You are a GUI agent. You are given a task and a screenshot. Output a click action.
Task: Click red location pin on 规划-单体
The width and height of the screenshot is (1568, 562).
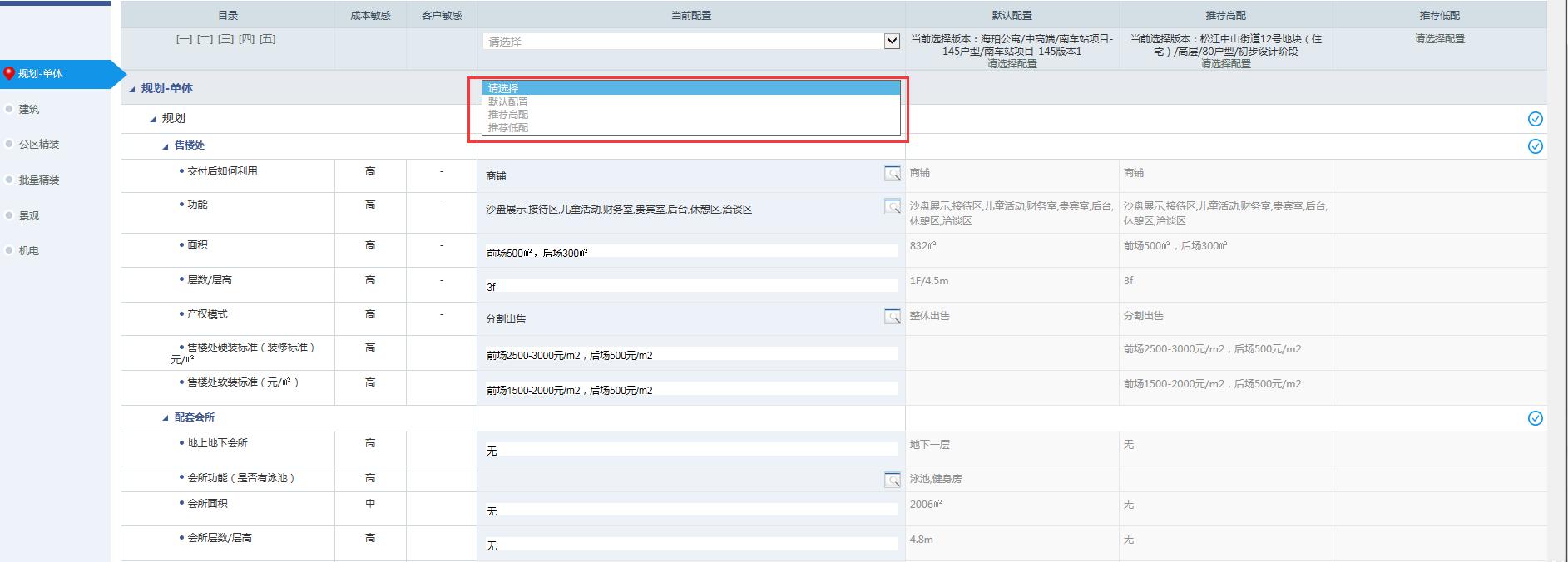(x=9, y=74)
